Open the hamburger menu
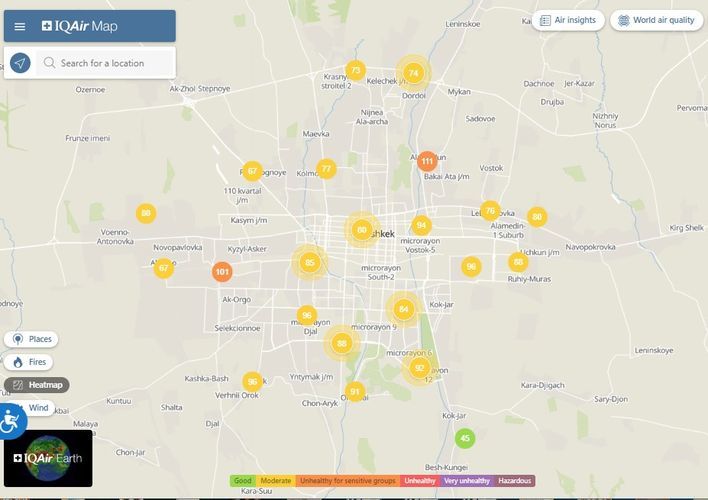708x500 pixels. click(20, 26)
